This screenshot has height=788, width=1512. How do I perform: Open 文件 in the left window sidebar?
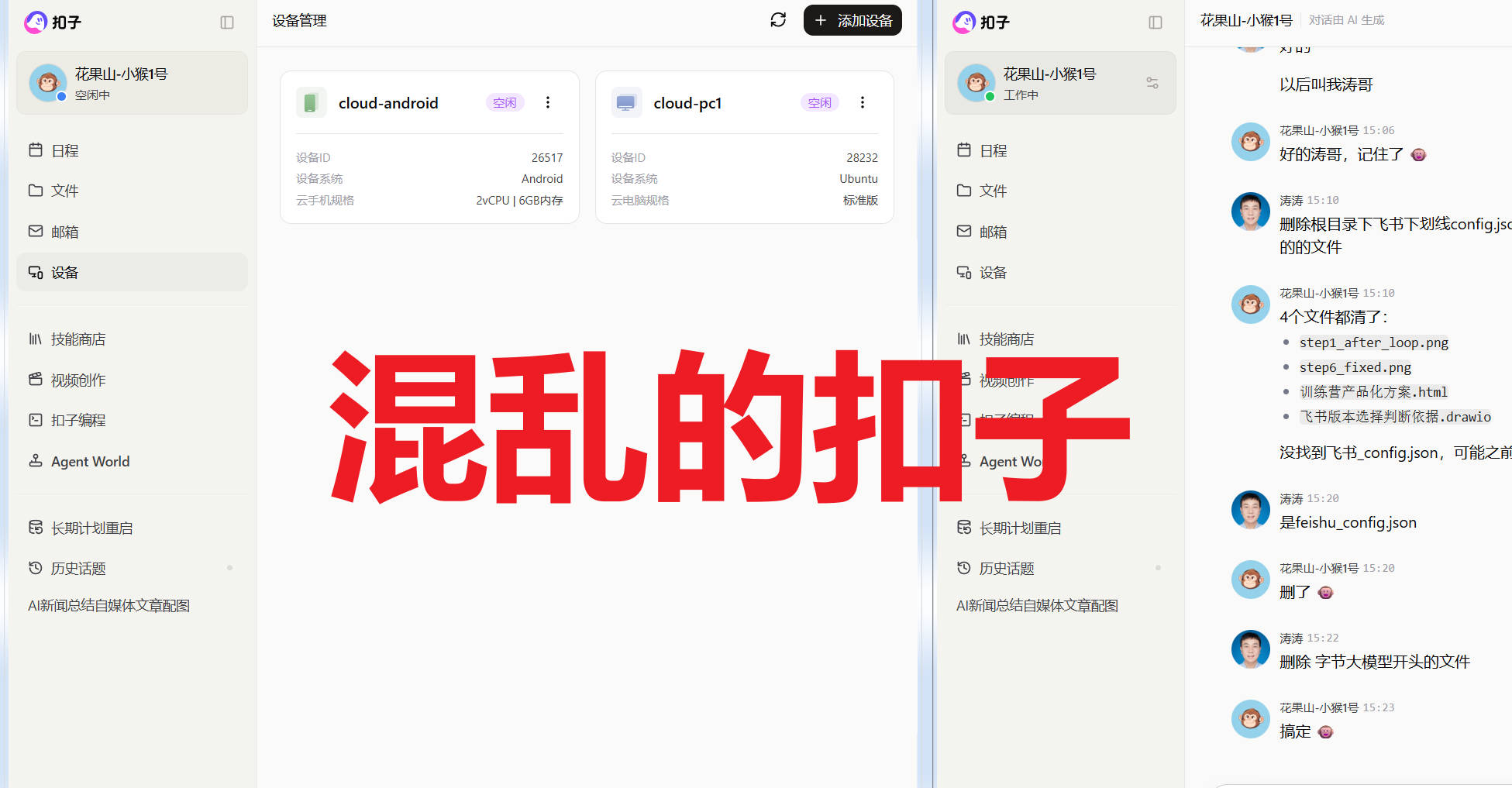(x=132, y=191)
